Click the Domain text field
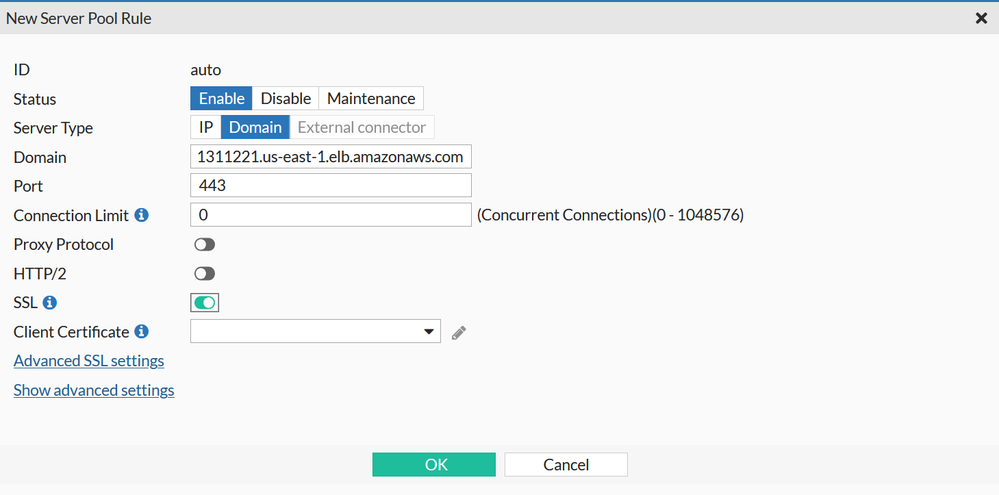This screenshot has width=999, height=495. click(x=330, y=157)
